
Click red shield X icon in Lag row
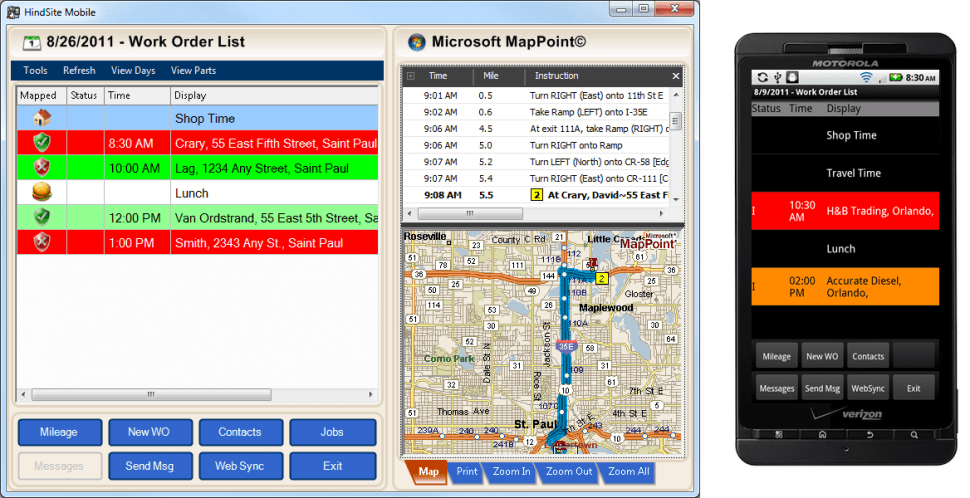click(x=41, y=168)
